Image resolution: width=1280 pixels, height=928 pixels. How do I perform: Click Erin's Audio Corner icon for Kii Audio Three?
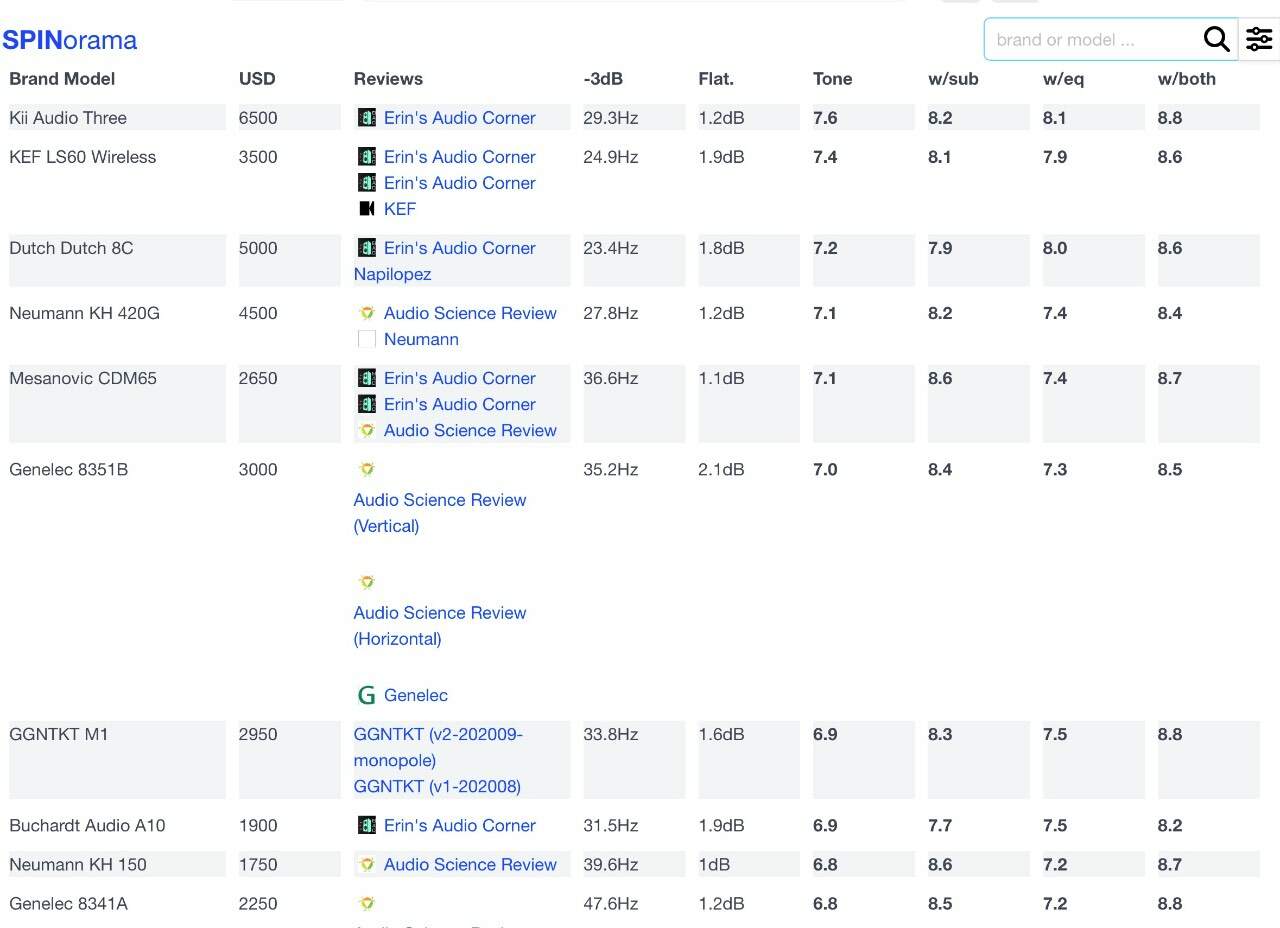tap(367, 118)
